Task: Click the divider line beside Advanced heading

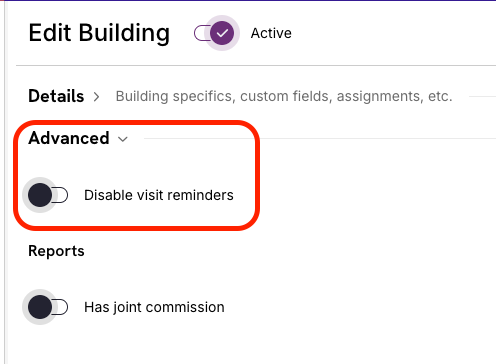Action: [x=320, y=138]
